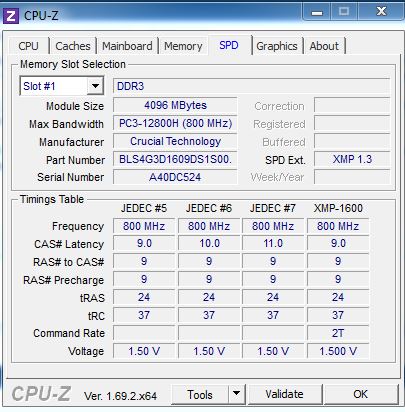Viewport: 405px width, 412px height.
Task: Click the XMP-1600 RAS# Precharge 9 cell
Action: click(338, 279)
